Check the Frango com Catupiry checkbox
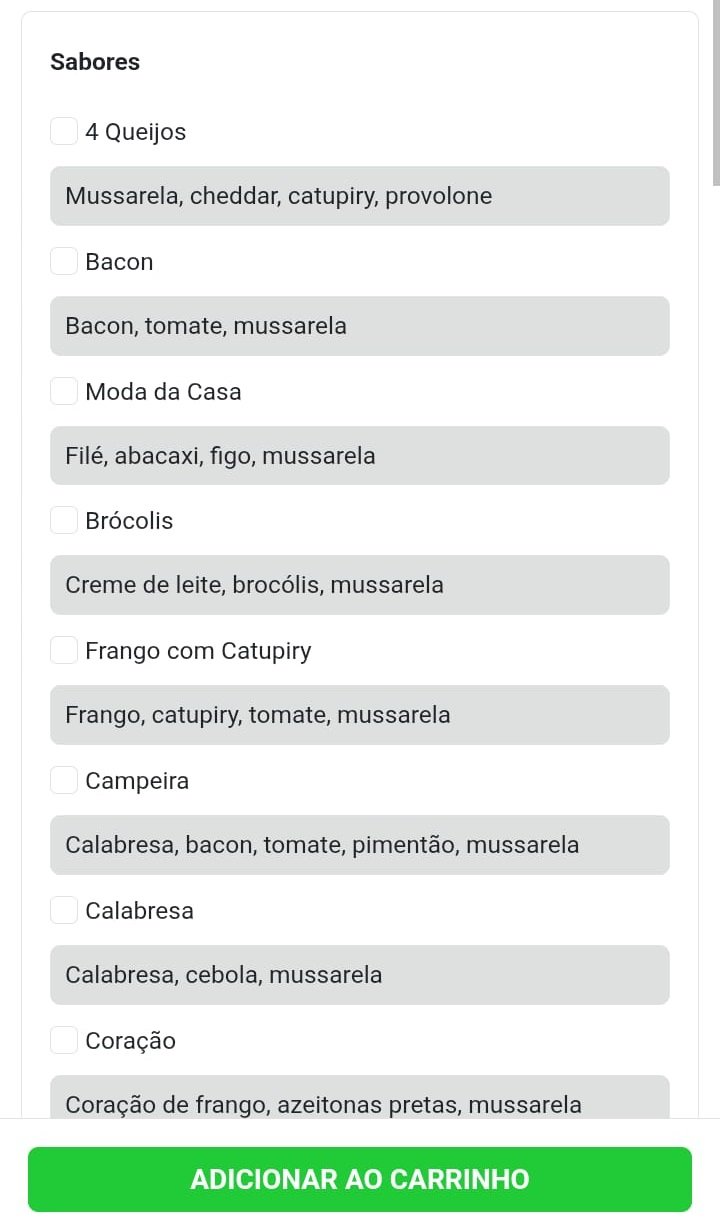 click(x=64, y=650)
